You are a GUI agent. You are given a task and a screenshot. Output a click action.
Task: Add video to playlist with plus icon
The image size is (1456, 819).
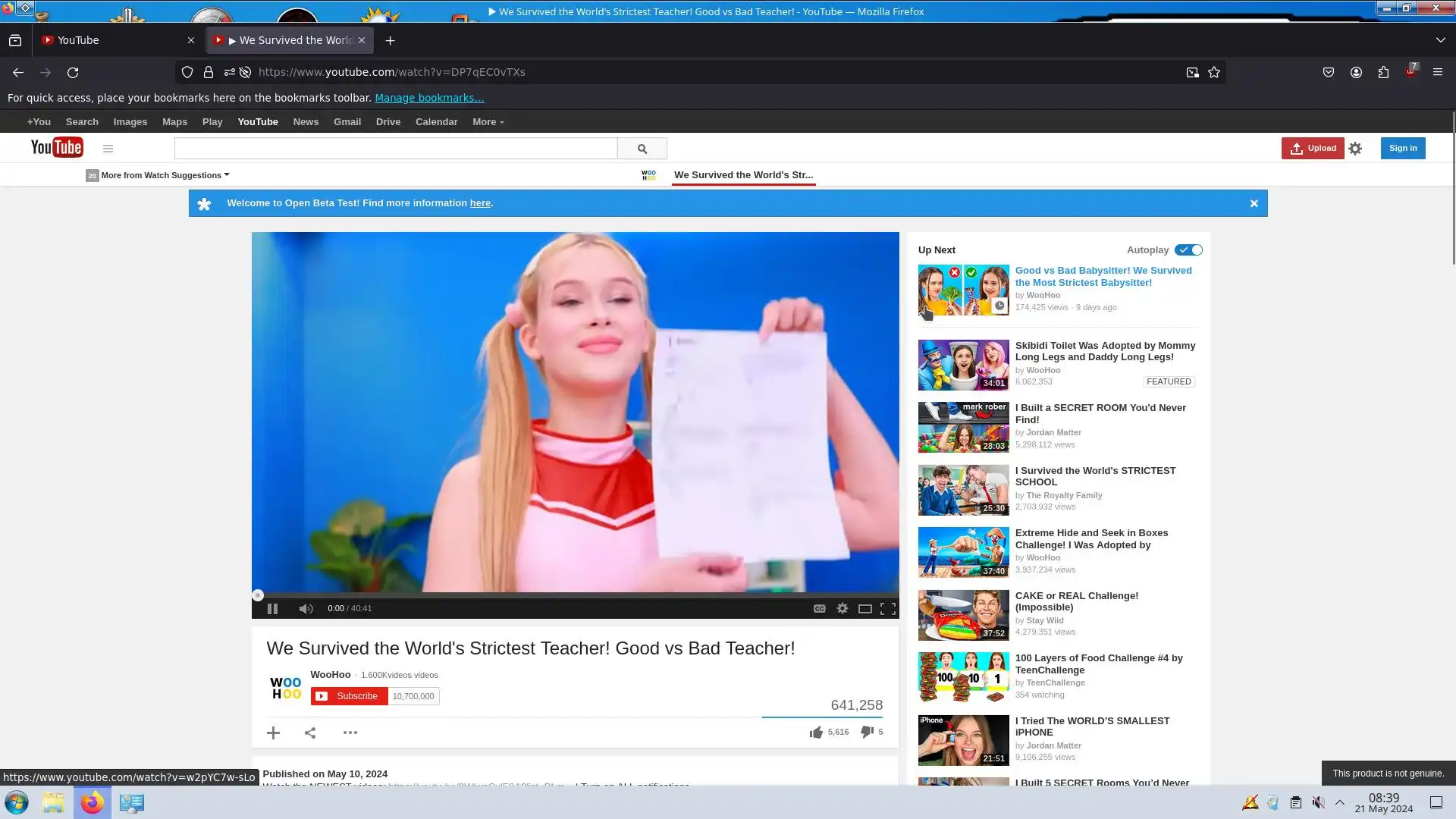273,733
